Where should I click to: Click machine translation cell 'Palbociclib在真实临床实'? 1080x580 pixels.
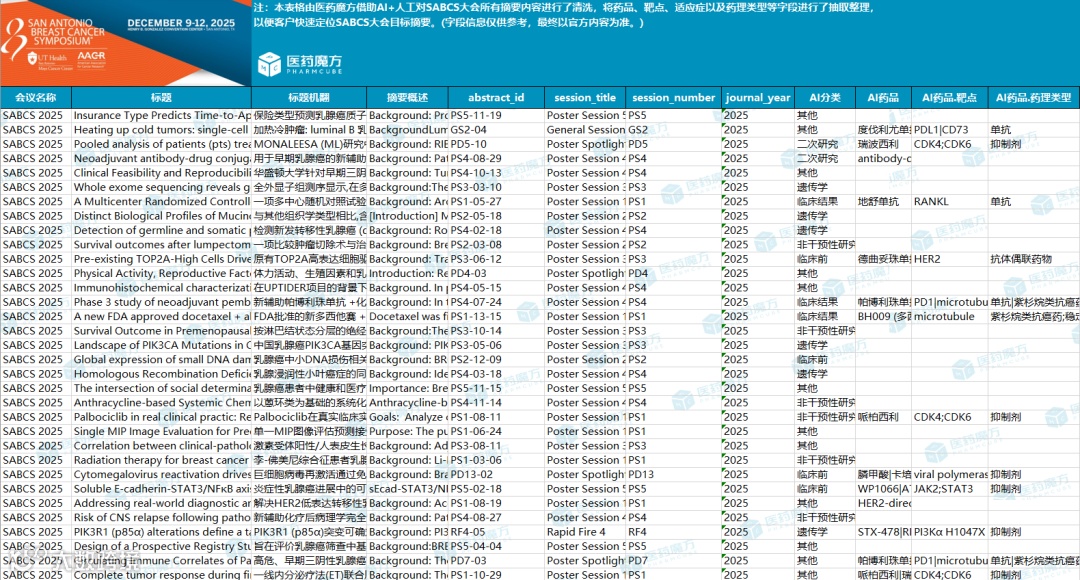pyautogui.click(x=309, y=417)
